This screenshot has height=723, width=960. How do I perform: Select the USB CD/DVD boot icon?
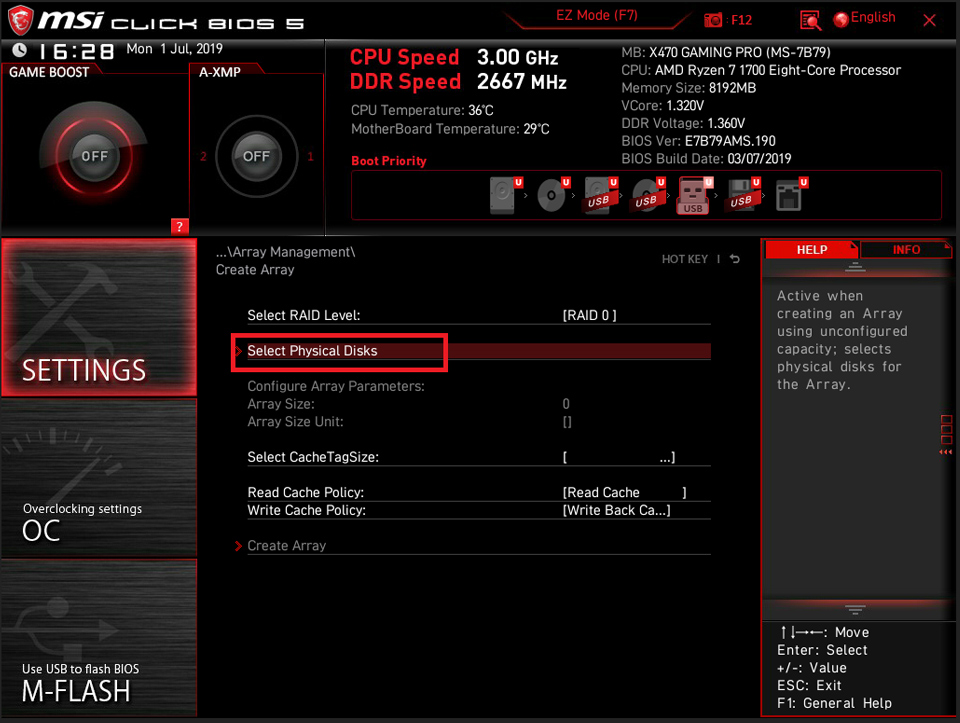(648, 195)
